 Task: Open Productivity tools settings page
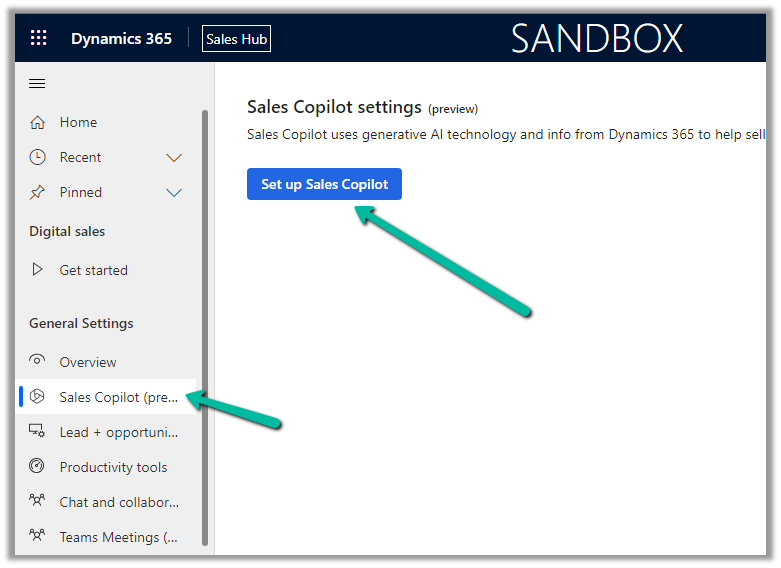113,467
